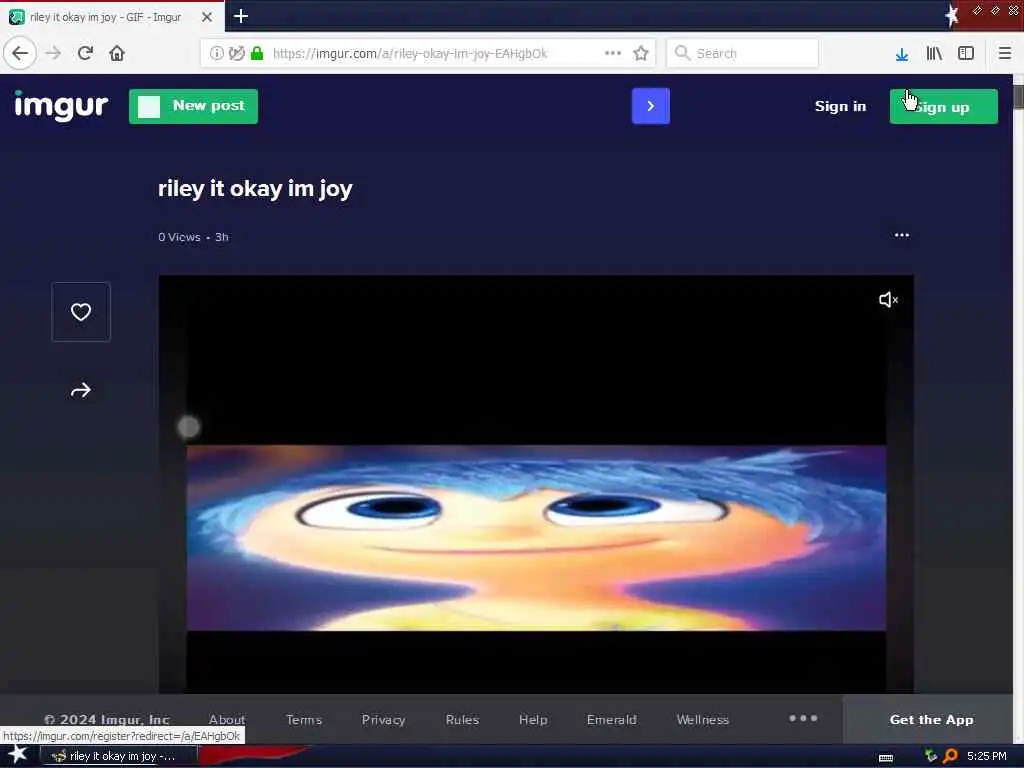Share the post with the arrow icon

(81, 391)
